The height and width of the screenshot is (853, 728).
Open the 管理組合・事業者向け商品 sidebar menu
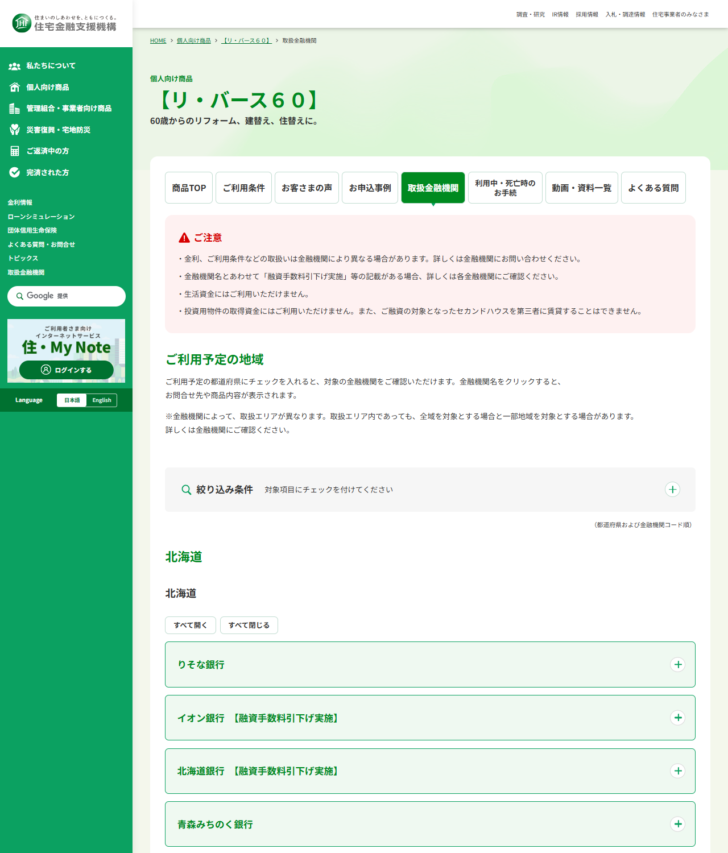69,108
